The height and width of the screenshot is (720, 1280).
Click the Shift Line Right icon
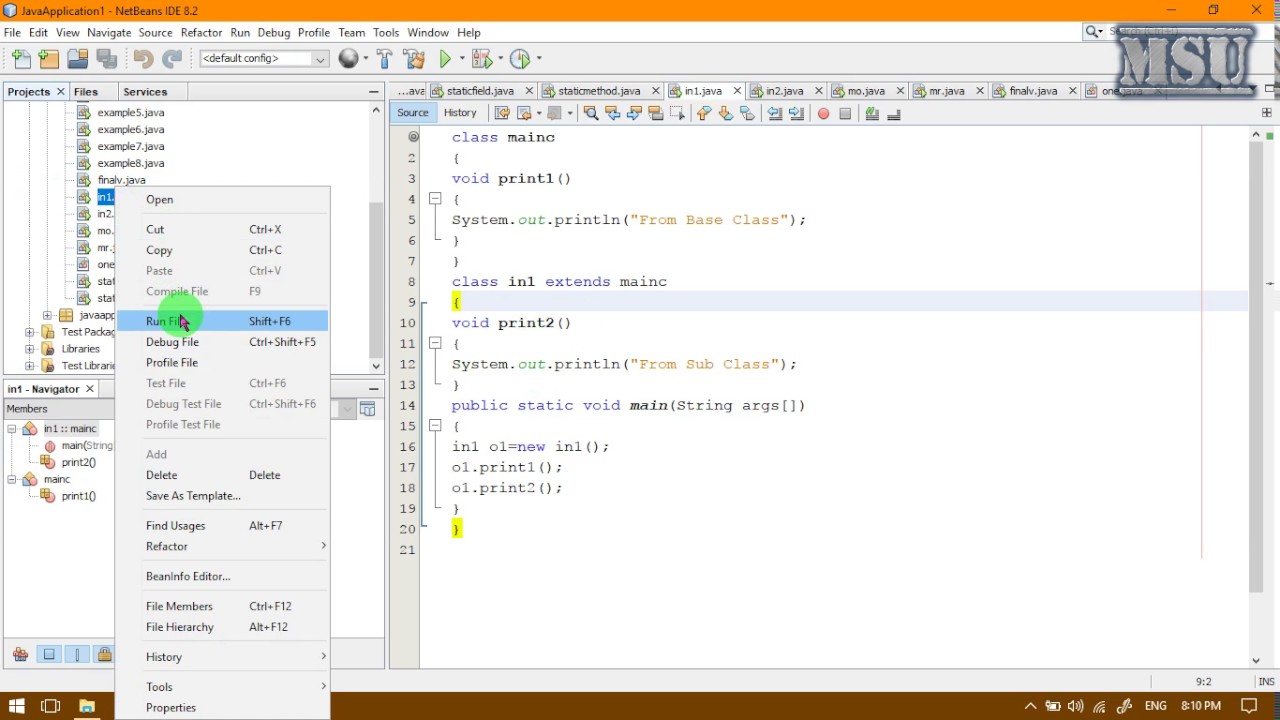tap(796, 113)
